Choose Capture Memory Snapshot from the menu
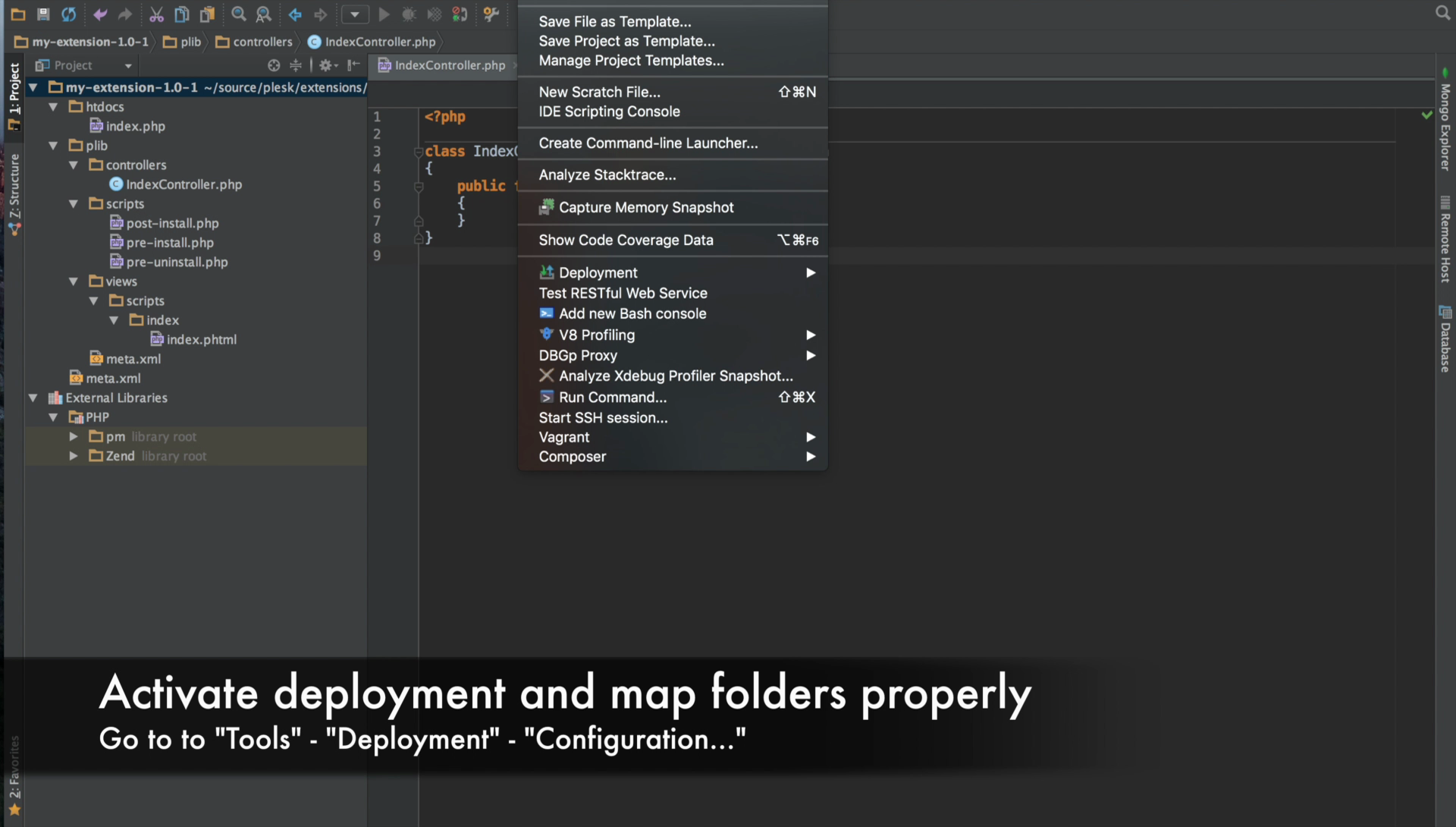The height and width of the screenshot is (827, 1456). [646, 207]
